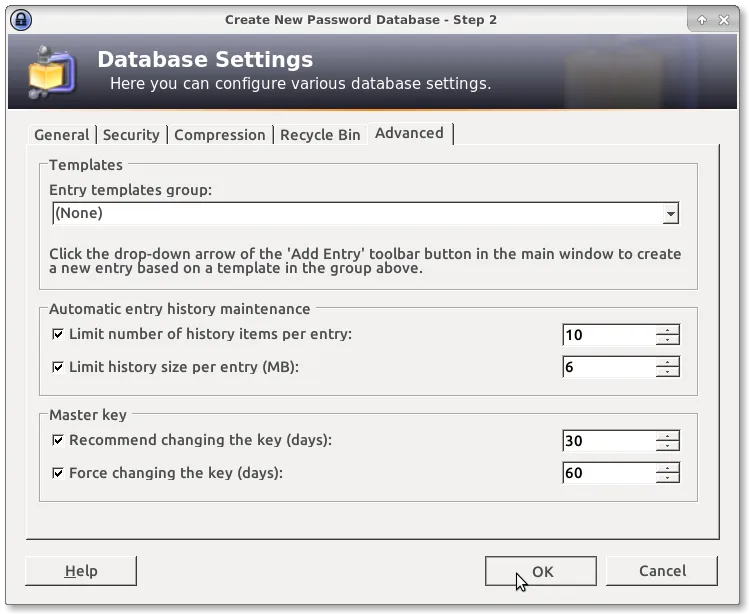Increase history size MB with up arrow
The height and width of the screenshot is (614, 749).
click(667, 361)
